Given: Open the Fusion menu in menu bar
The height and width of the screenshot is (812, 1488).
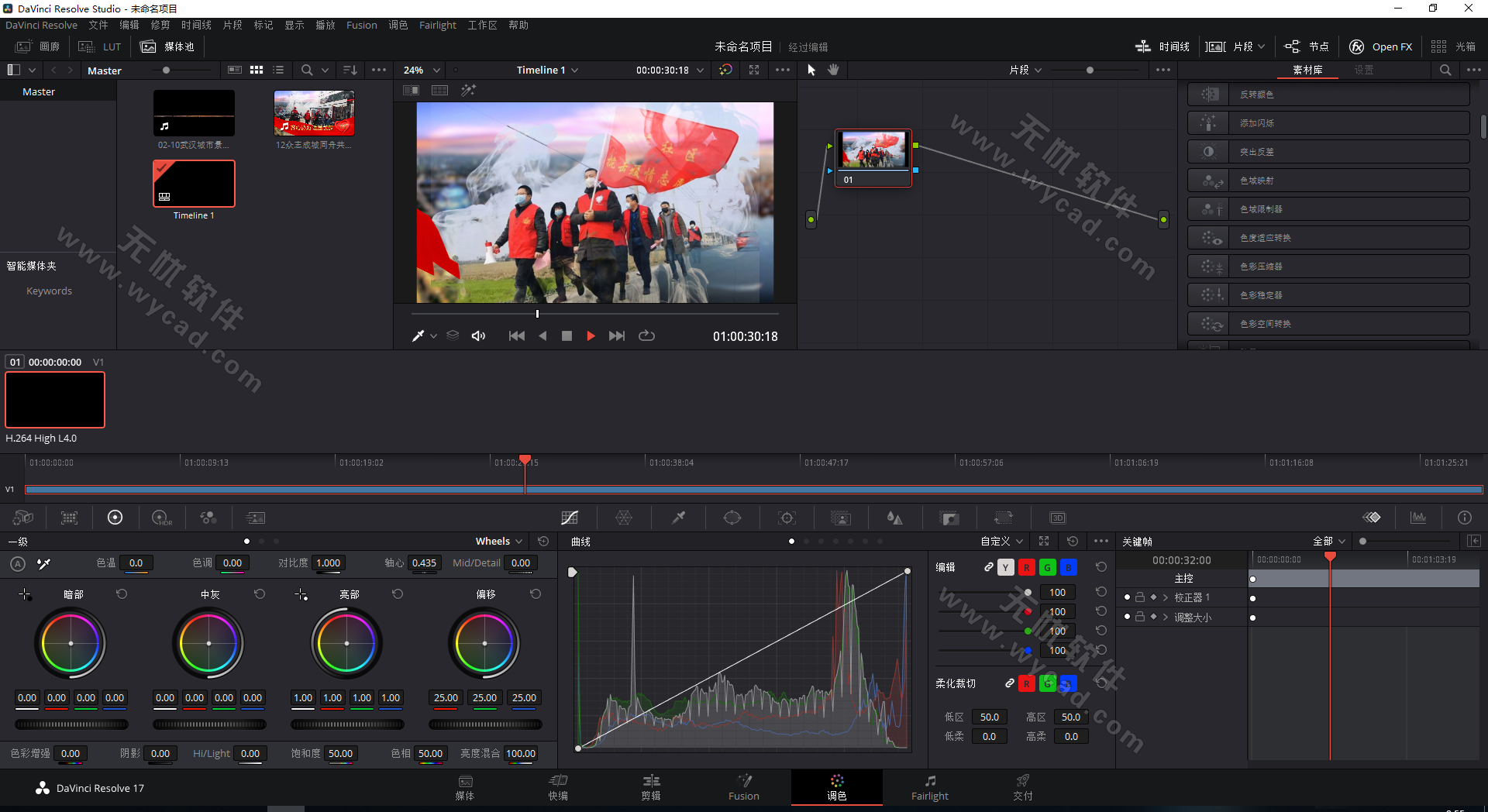Looking at the screenshot, I should (x=361, y=24).
